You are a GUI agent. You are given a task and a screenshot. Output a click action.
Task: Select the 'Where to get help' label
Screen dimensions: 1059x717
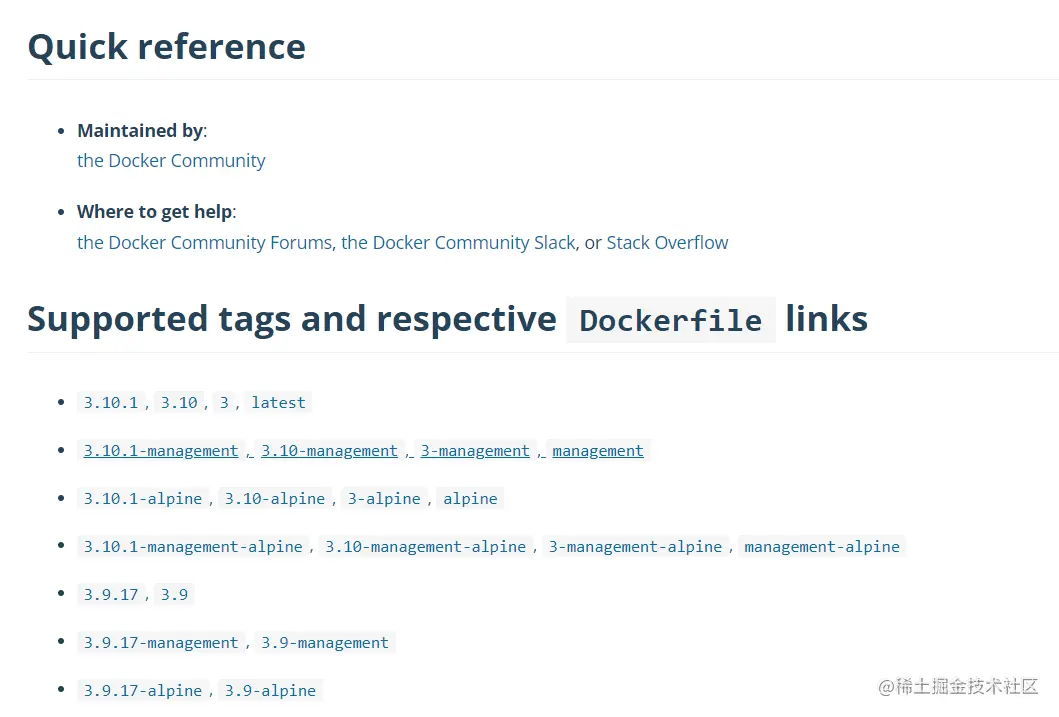point(157,212)
